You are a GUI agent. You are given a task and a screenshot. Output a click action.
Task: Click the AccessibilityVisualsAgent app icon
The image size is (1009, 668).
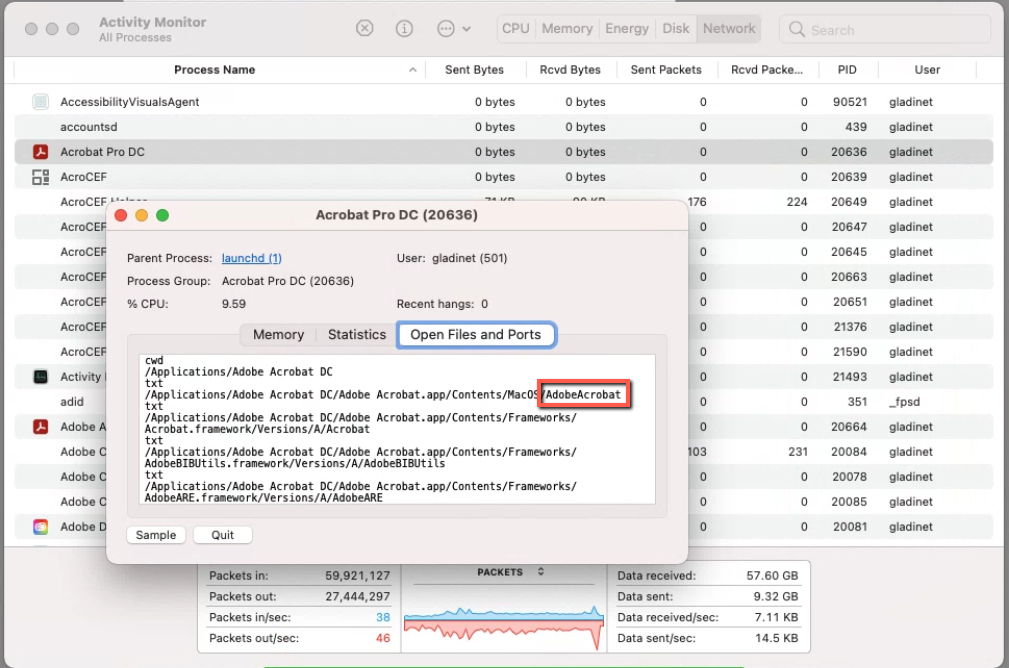click(41, 102)
